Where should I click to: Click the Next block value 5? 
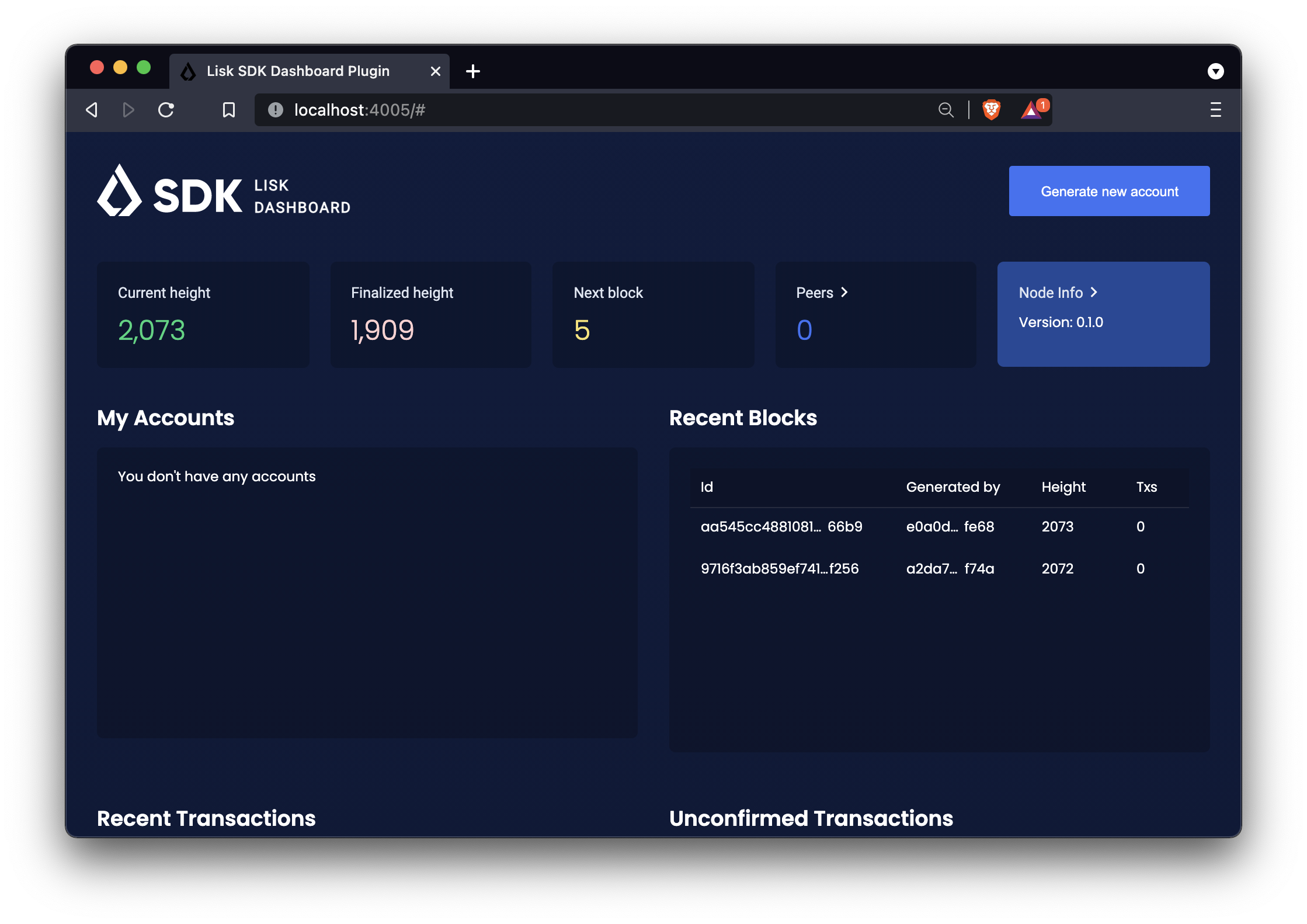tap(582, 331)
